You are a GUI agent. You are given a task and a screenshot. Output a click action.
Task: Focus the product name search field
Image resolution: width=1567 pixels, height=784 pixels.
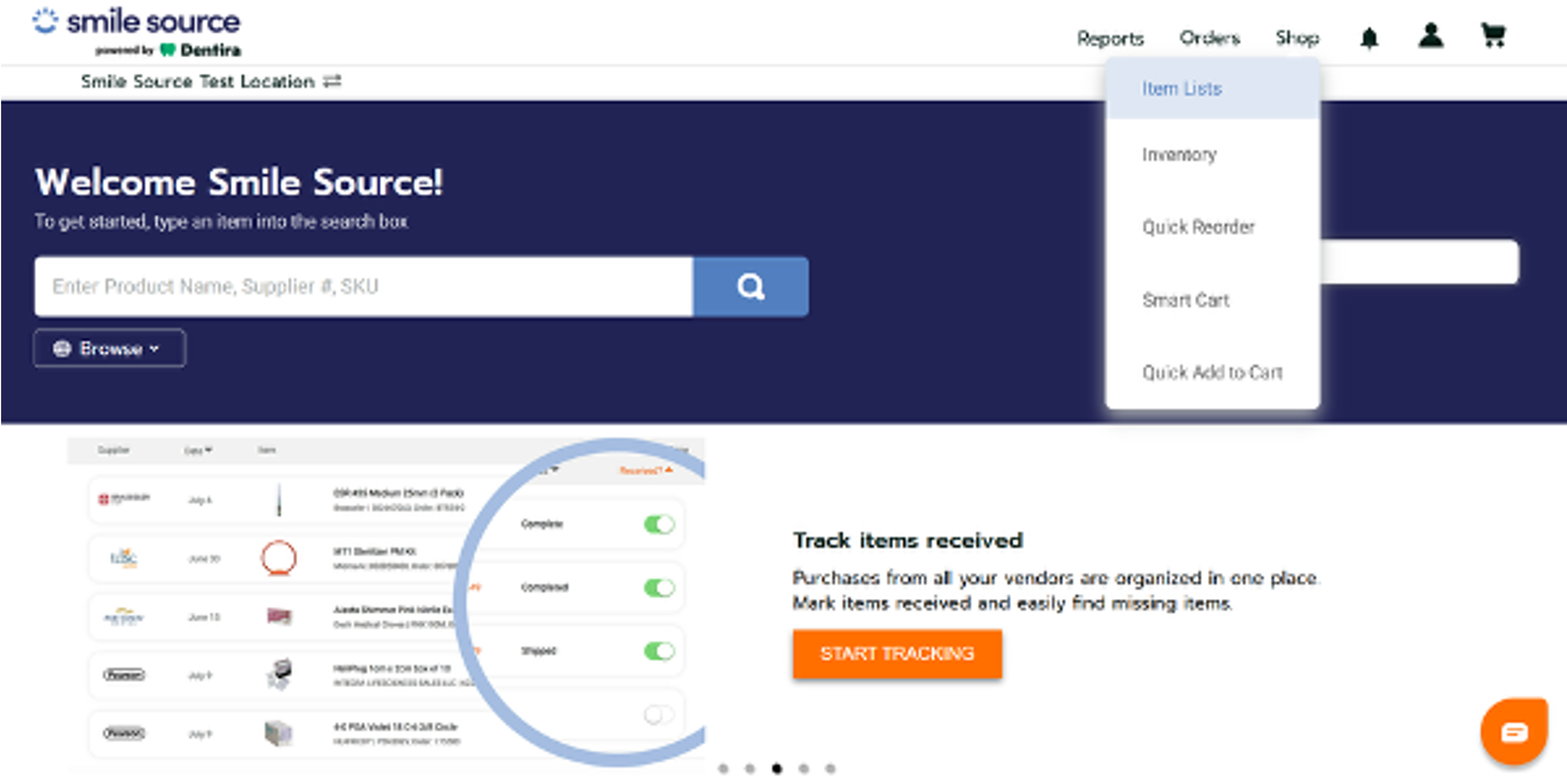pyautogui.click(x=363, y=286)
